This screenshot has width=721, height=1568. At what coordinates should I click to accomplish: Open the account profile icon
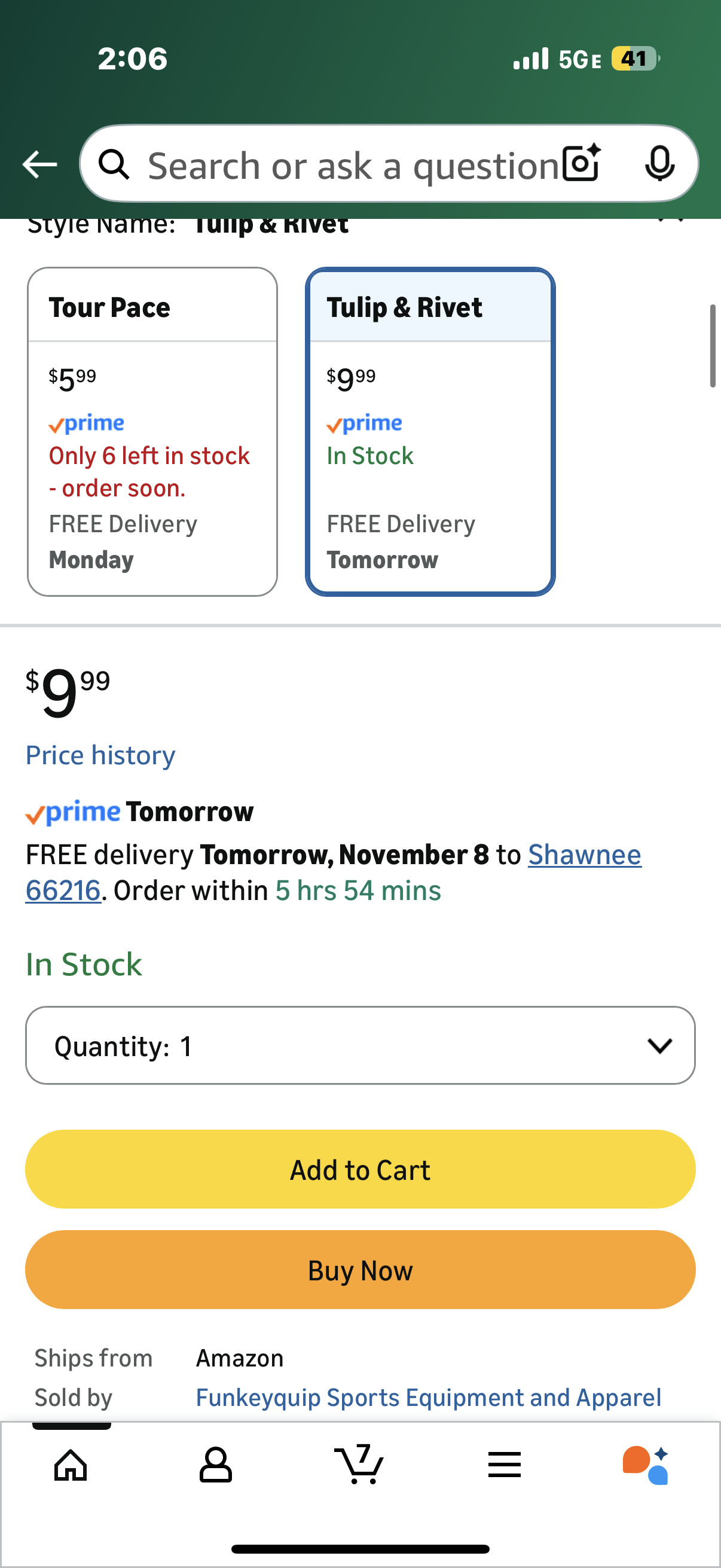(215, 1465)
